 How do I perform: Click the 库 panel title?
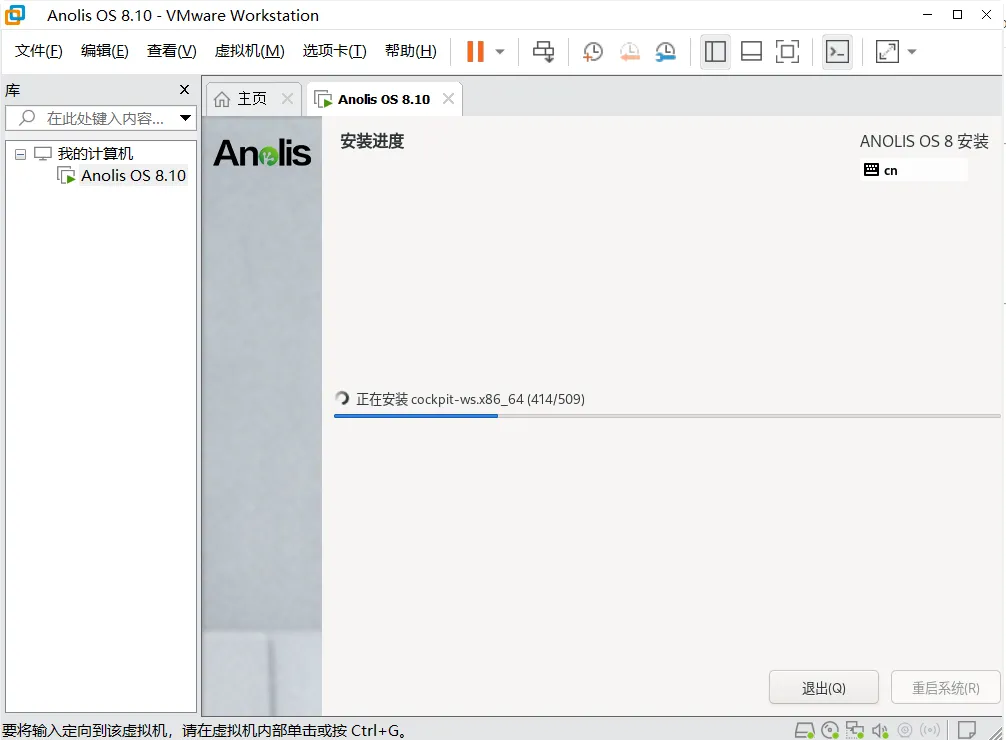tap(13, 90)
